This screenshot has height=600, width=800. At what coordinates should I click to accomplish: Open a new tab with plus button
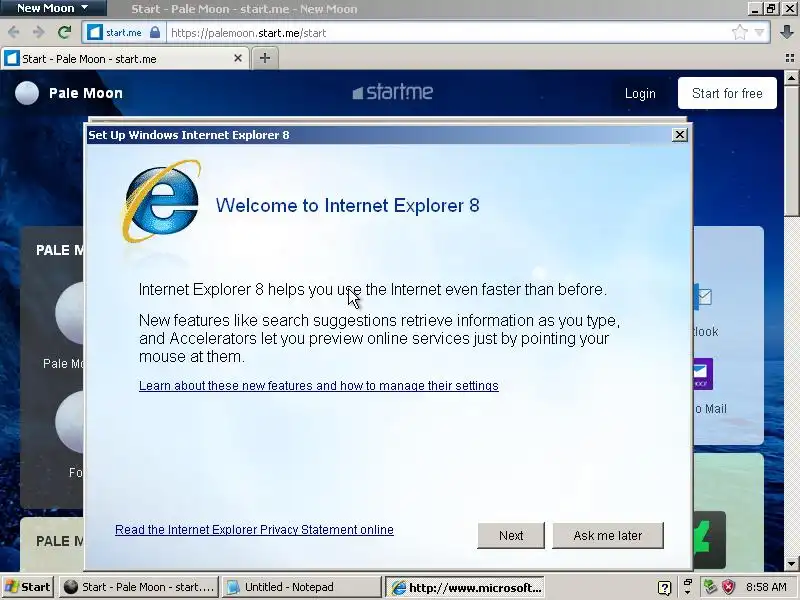click(x=265, y=58)
